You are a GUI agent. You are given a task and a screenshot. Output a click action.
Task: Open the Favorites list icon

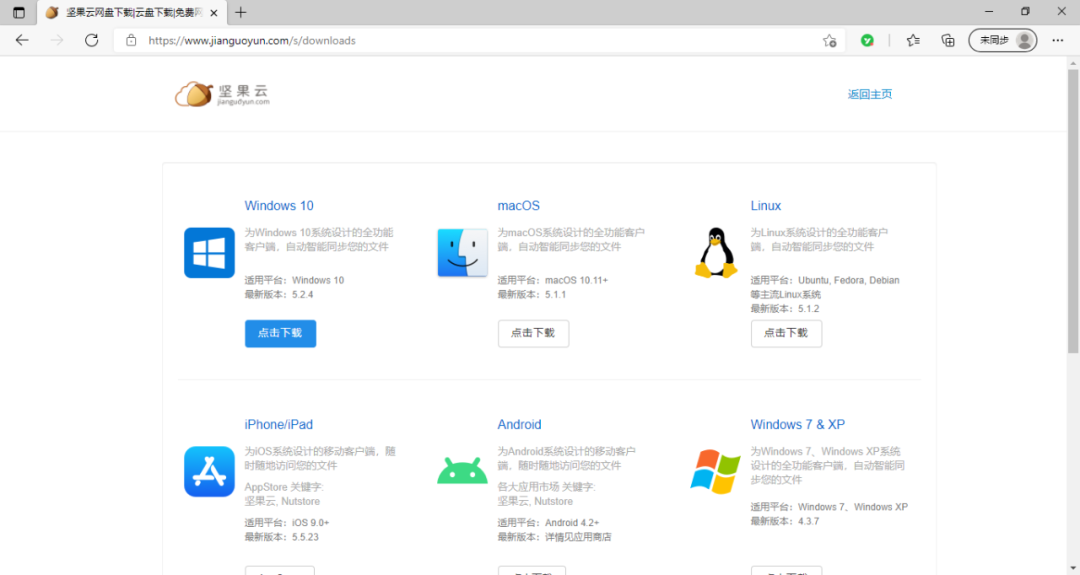tap(913, 41)
